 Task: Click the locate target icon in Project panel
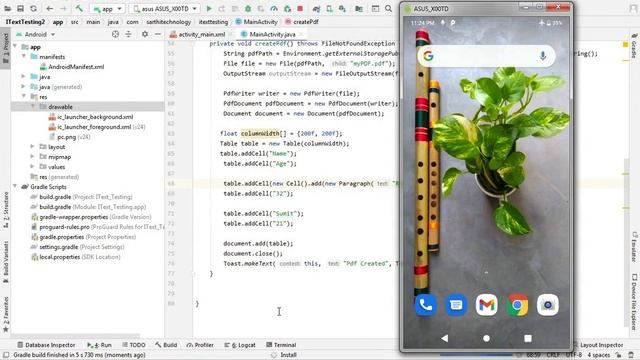(116, 34)
